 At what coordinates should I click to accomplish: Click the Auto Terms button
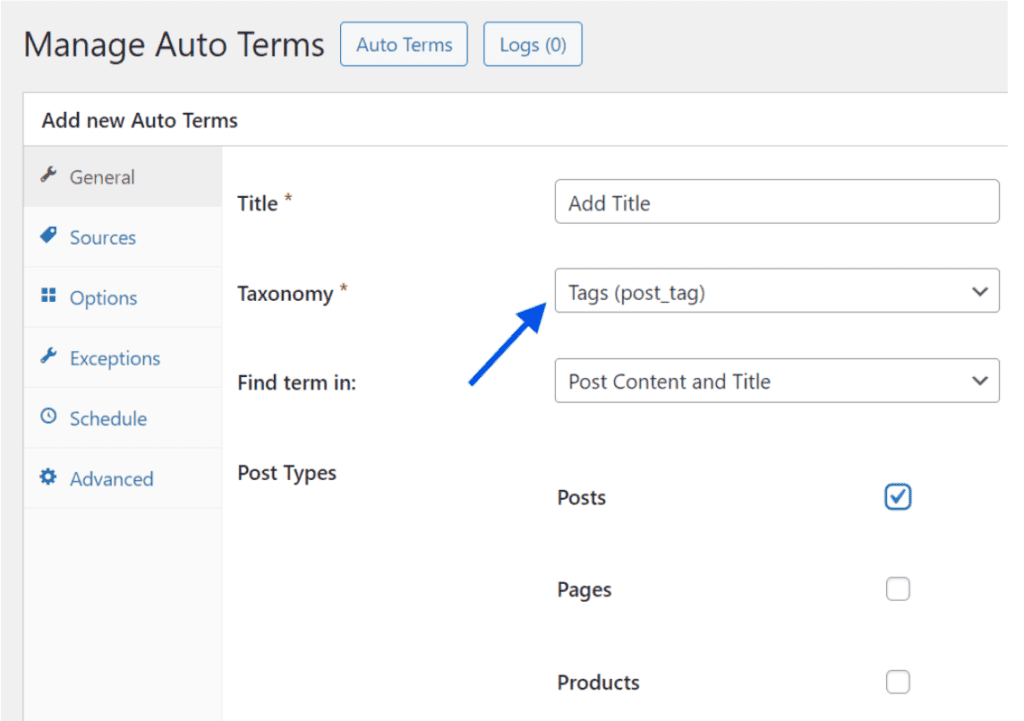403,44
